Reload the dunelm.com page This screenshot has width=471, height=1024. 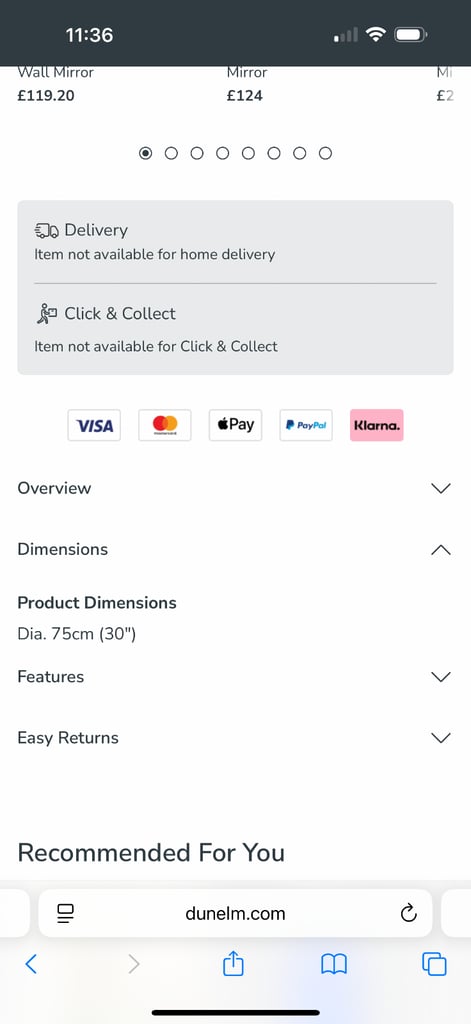[x=409, y=913]
